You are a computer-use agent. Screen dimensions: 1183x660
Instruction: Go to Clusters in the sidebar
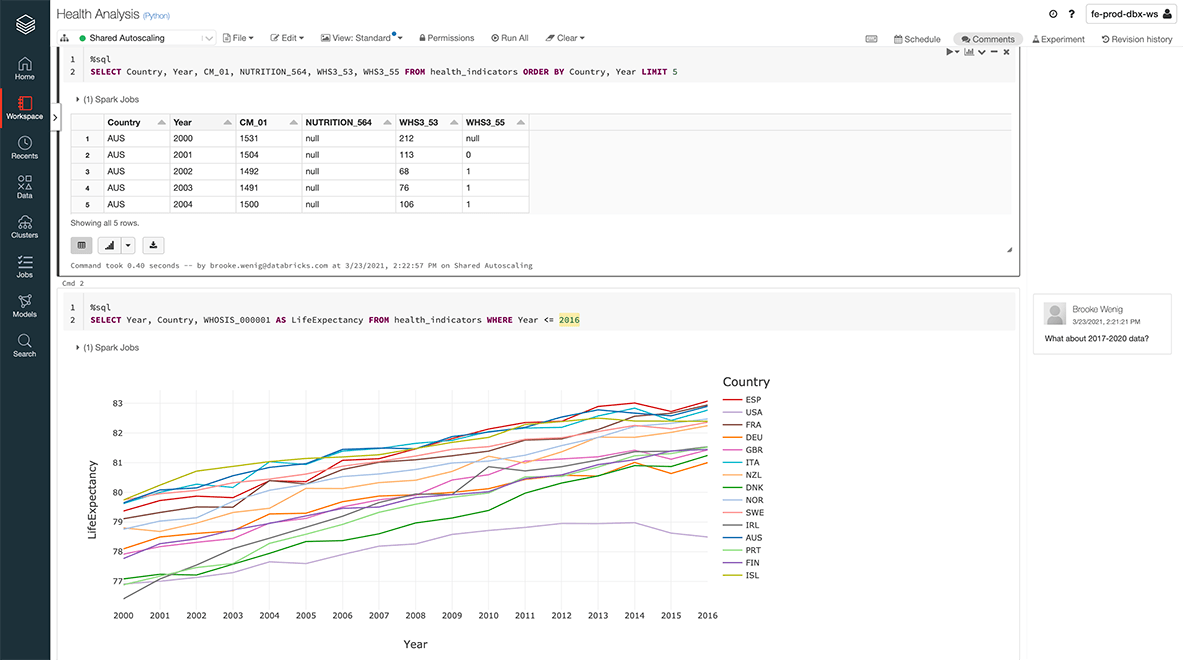[24, 227]
